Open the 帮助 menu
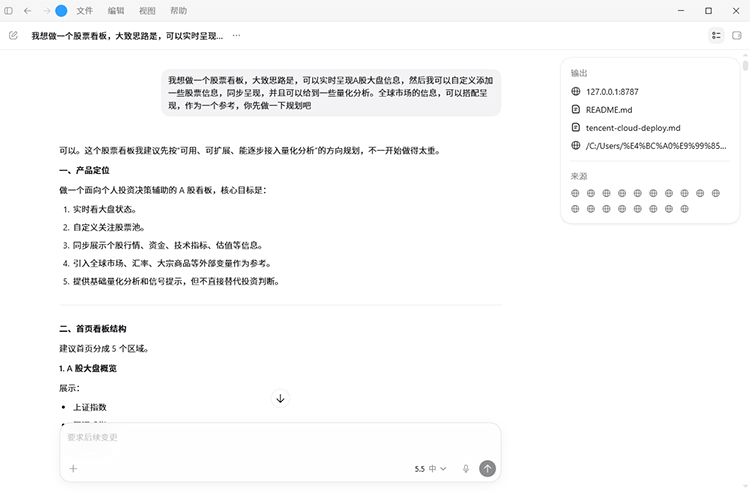Viewport: 750px width, 492px height. tap(178, 11)
